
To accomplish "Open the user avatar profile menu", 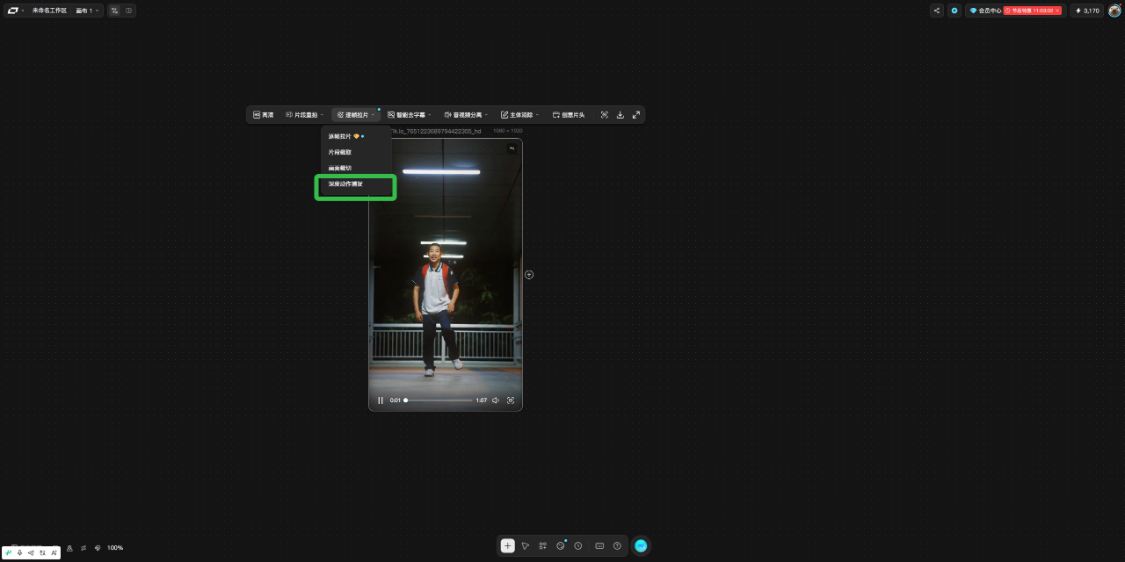I will (1114, 11).
